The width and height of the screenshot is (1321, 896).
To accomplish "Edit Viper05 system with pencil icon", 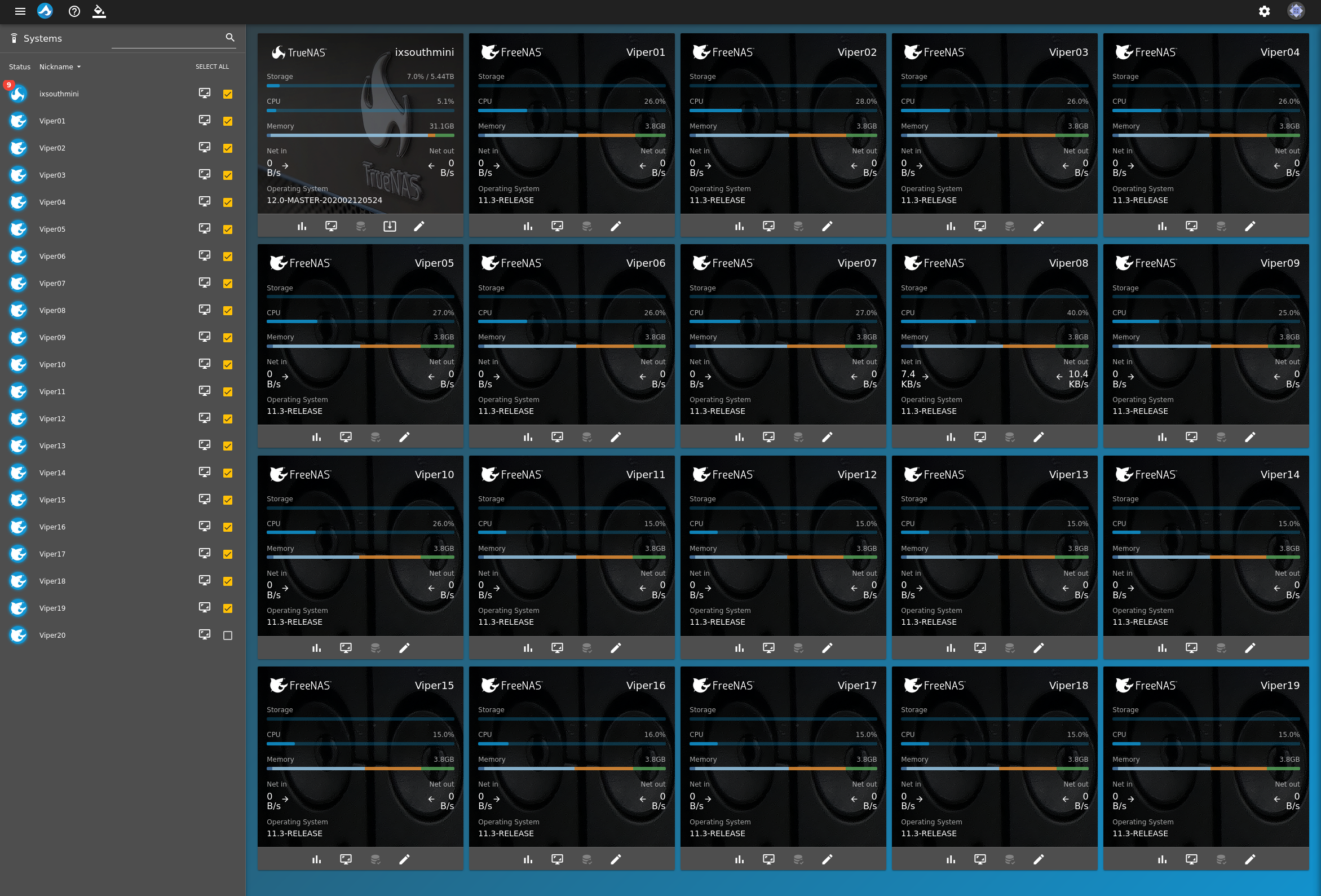I will (405, 437).
